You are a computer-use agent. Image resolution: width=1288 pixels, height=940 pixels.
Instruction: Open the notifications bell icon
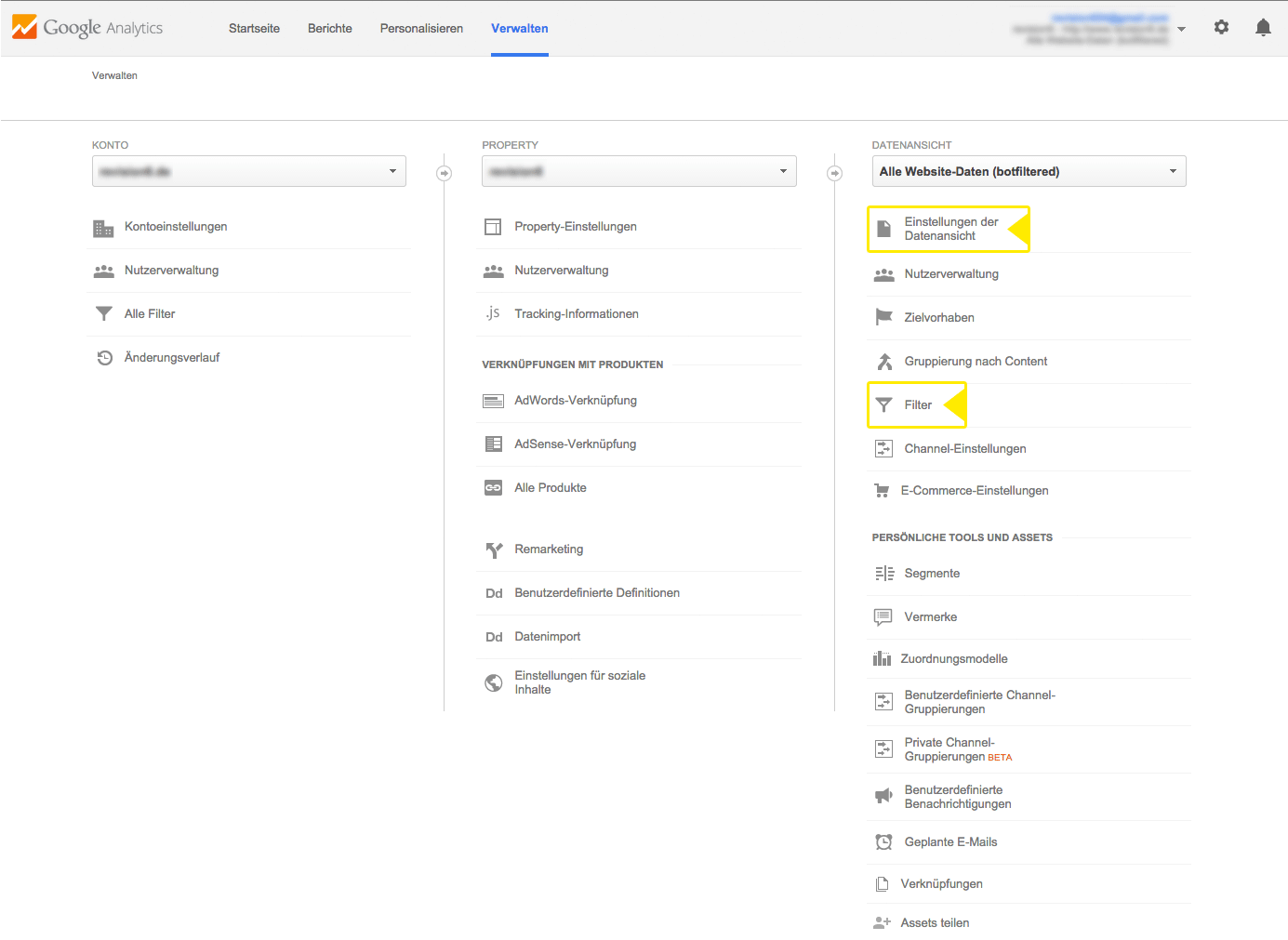click(x=1262, y=28)
